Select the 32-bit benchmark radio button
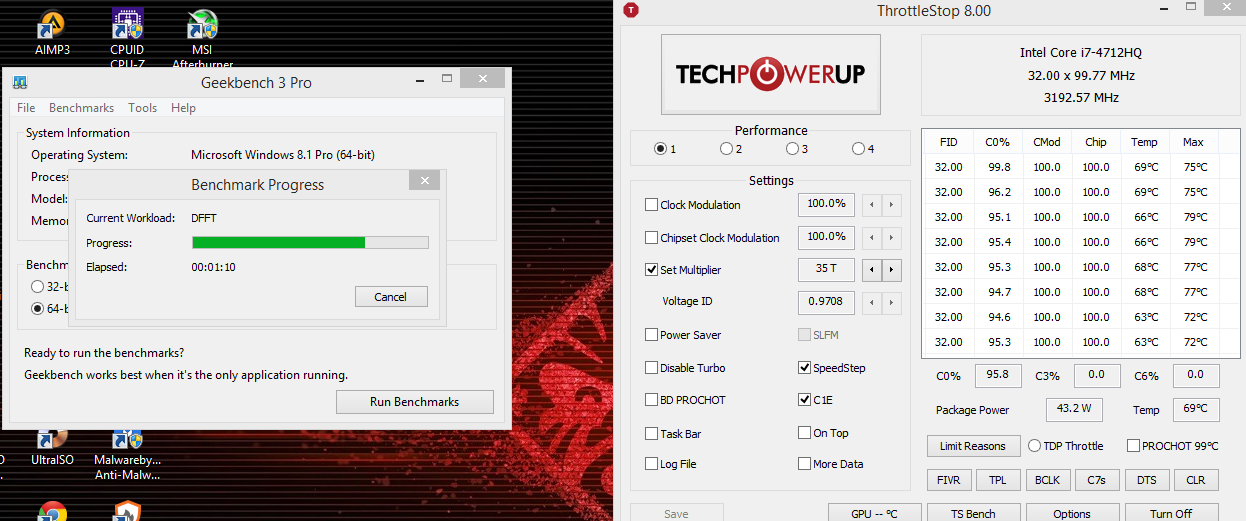 (x=38, y=286)
